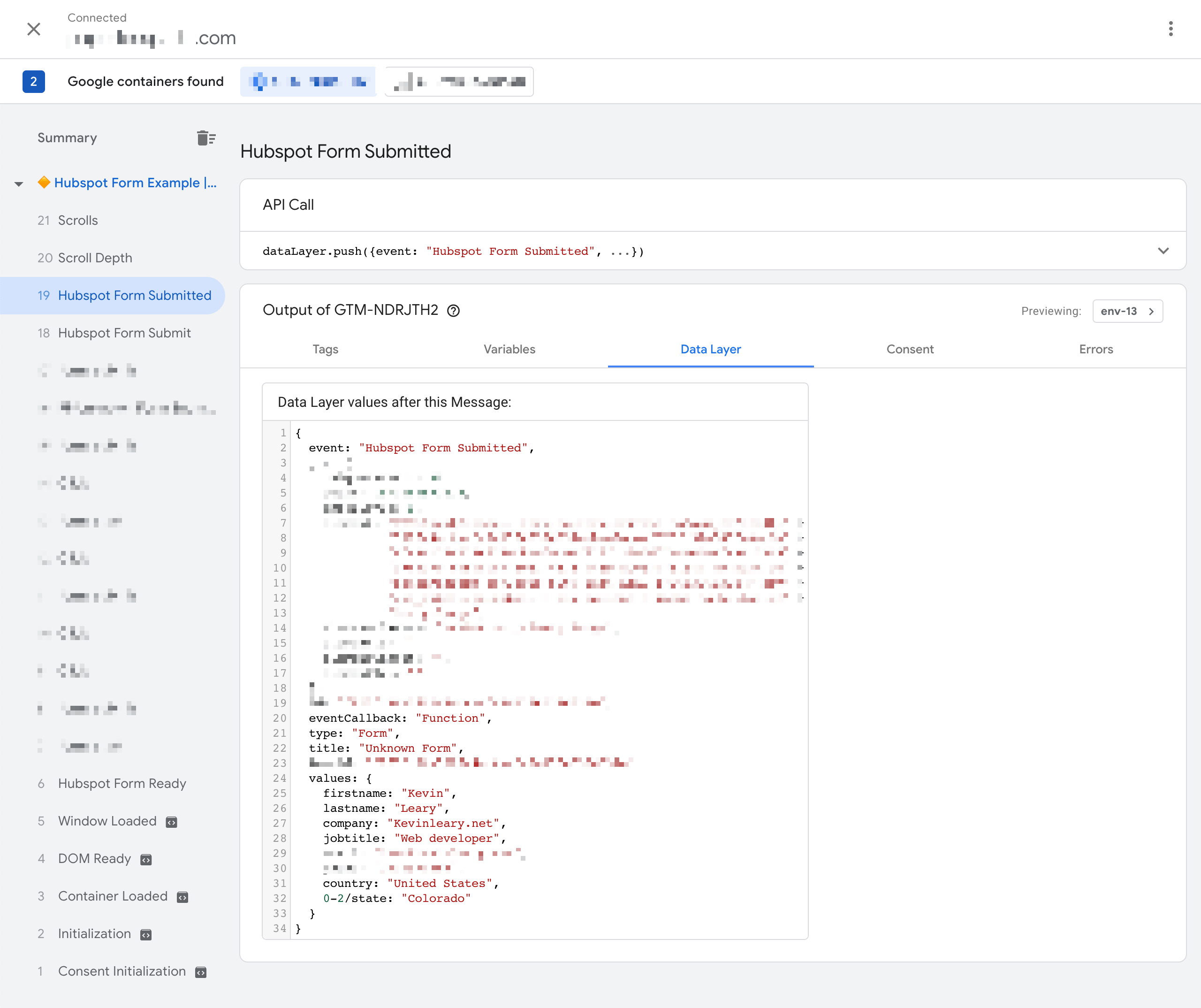Click the code icon beside DOM Ready
The height and width of the screenshot is (1008, 1201).
[147, 860]
